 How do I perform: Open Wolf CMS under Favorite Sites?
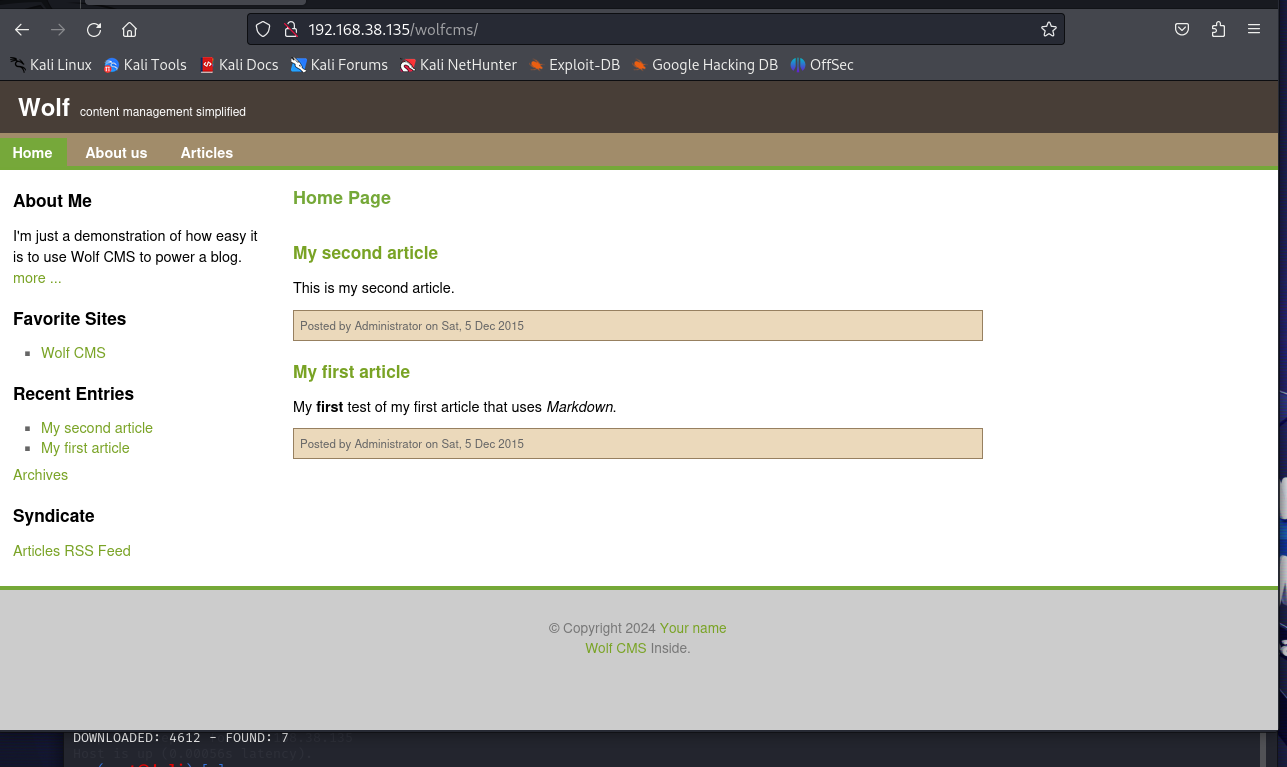tap(73, 353)
